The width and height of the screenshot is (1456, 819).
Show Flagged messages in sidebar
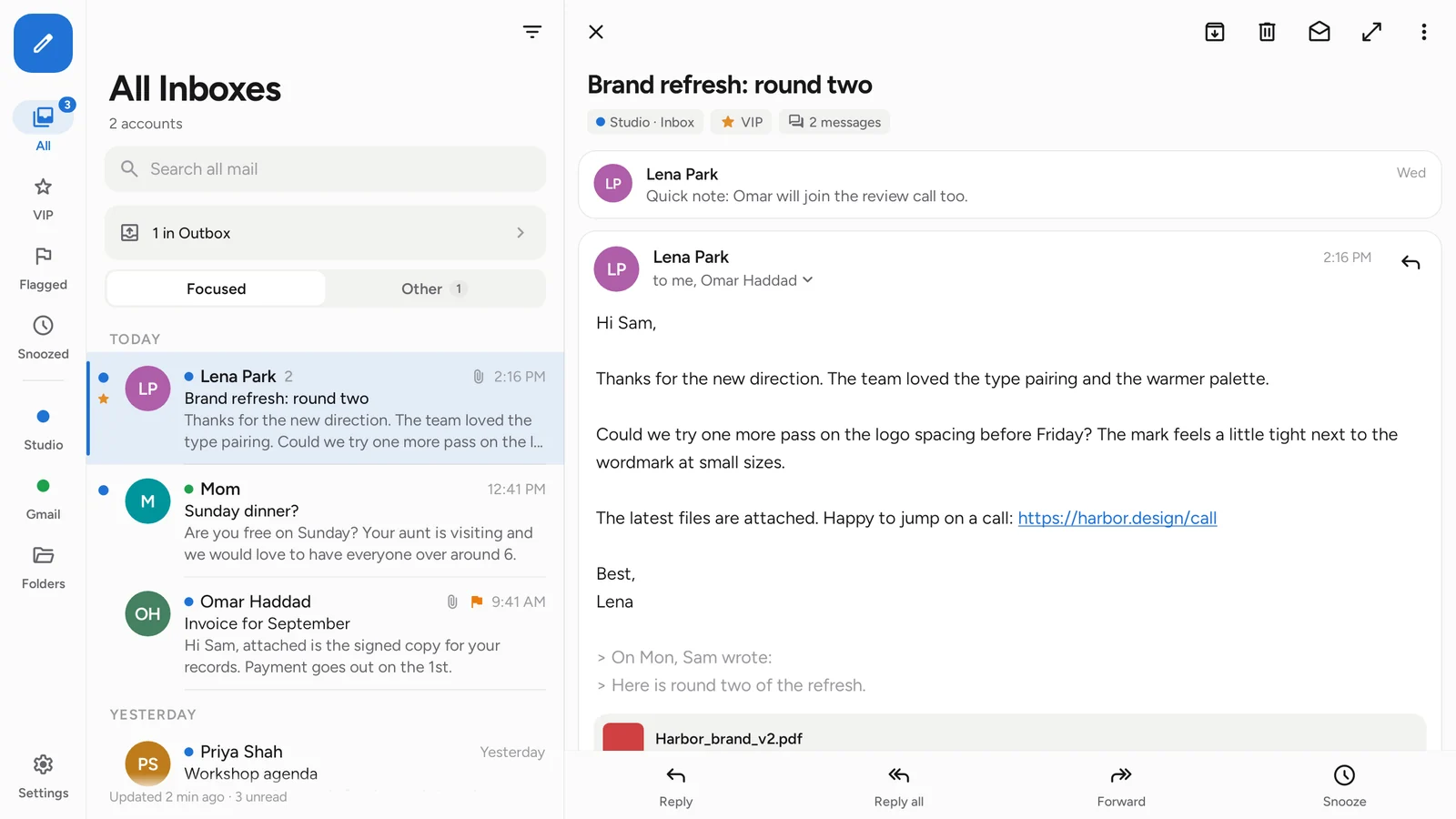[43, 268]
